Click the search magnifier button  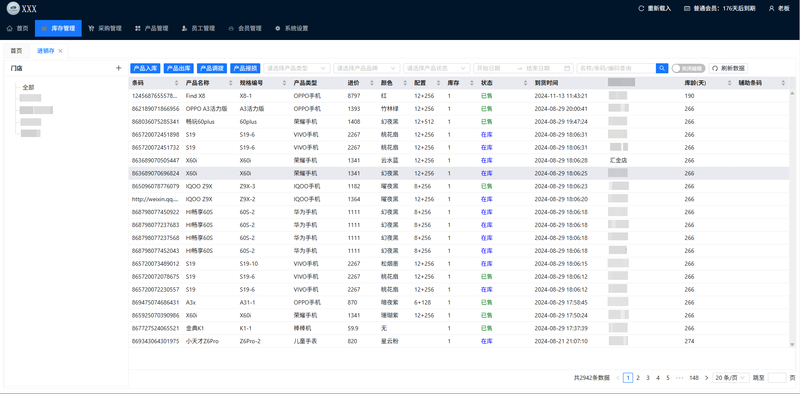(x=662, y=68)
